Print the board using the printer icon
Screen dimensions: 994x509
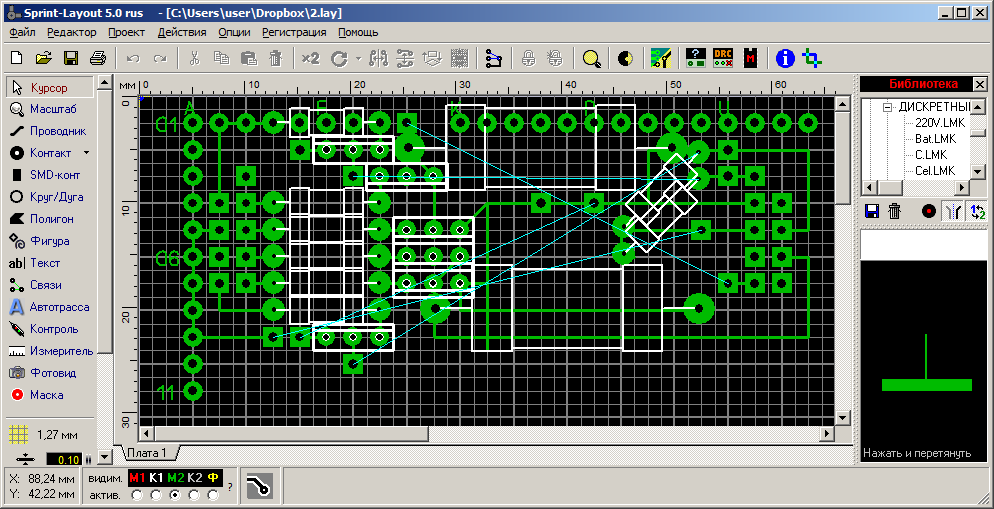coord(98,58)
